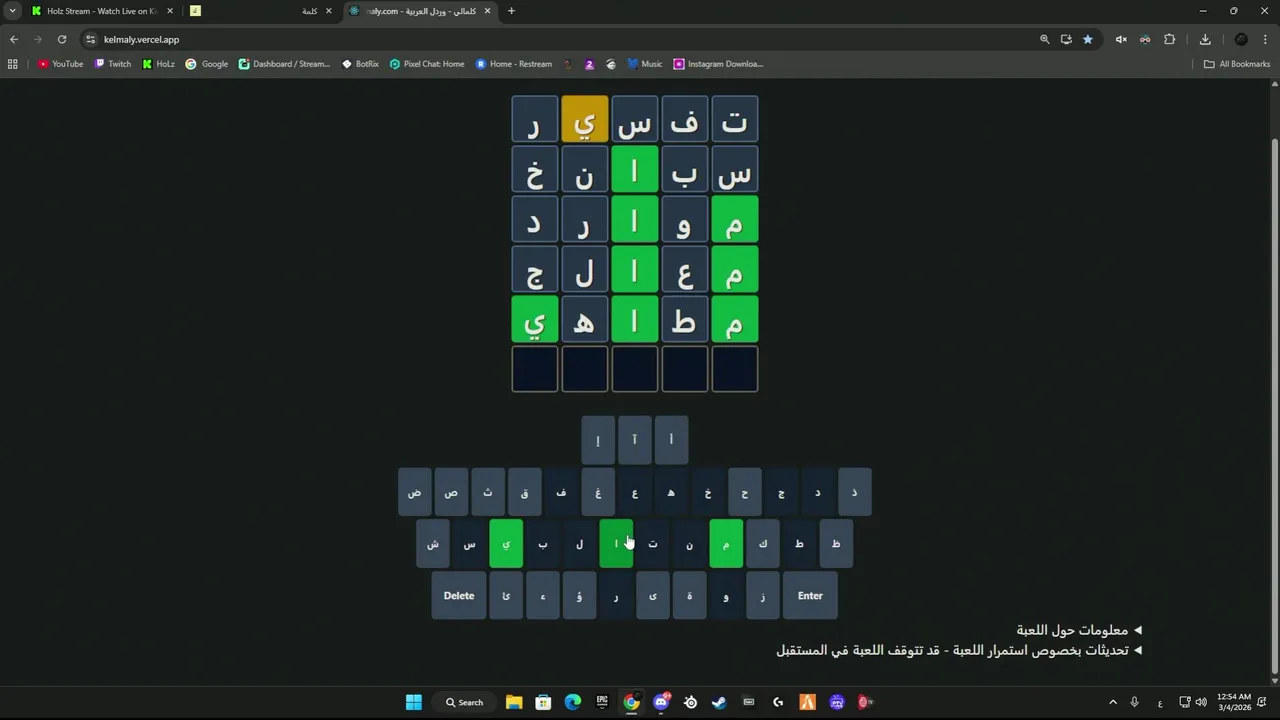This screenshot has width=1280, height=720.
Task: Open YouTube bookmark
Action: 61,64
